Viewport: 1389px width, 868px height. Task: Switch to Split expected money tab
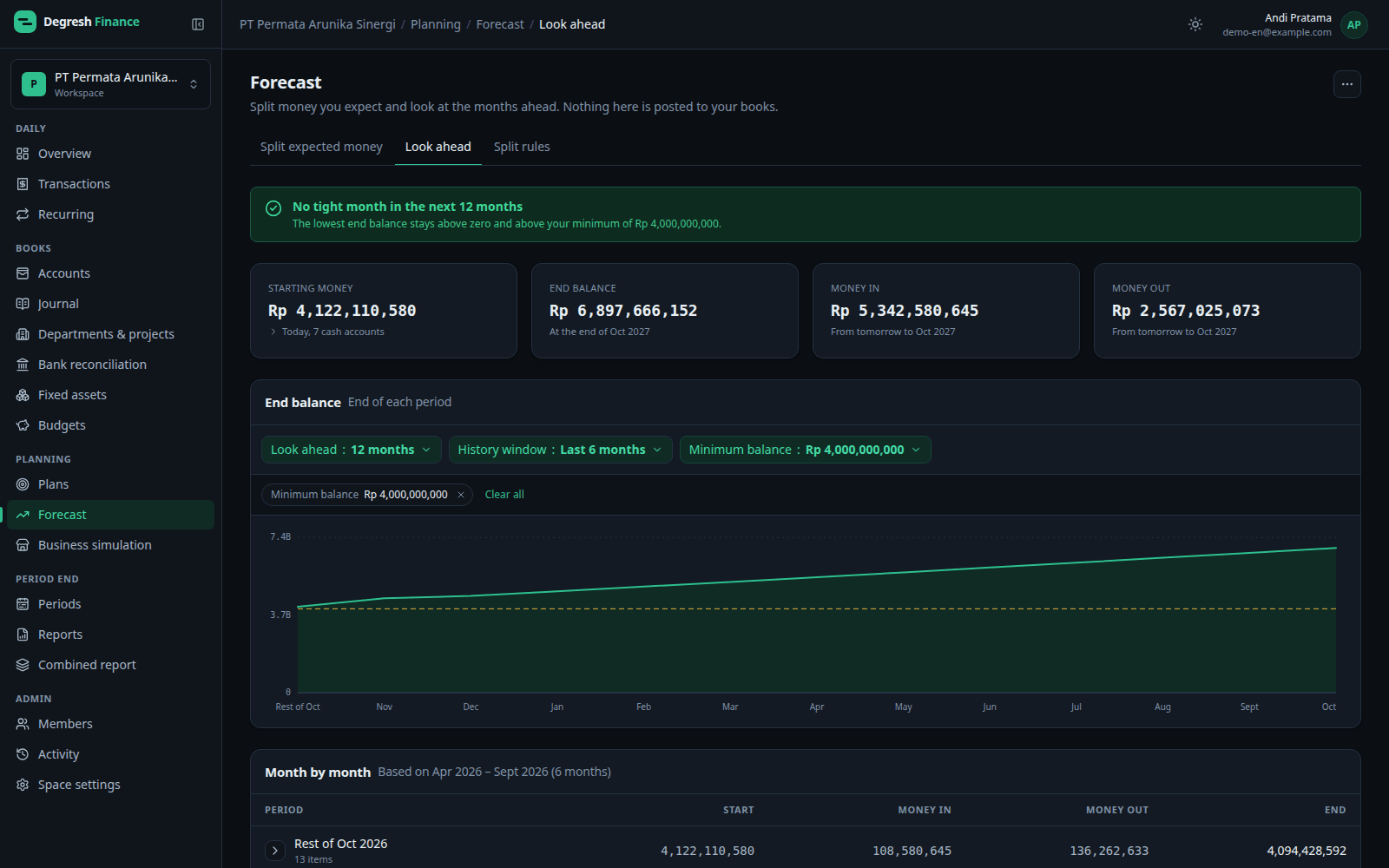click(321, 147)
